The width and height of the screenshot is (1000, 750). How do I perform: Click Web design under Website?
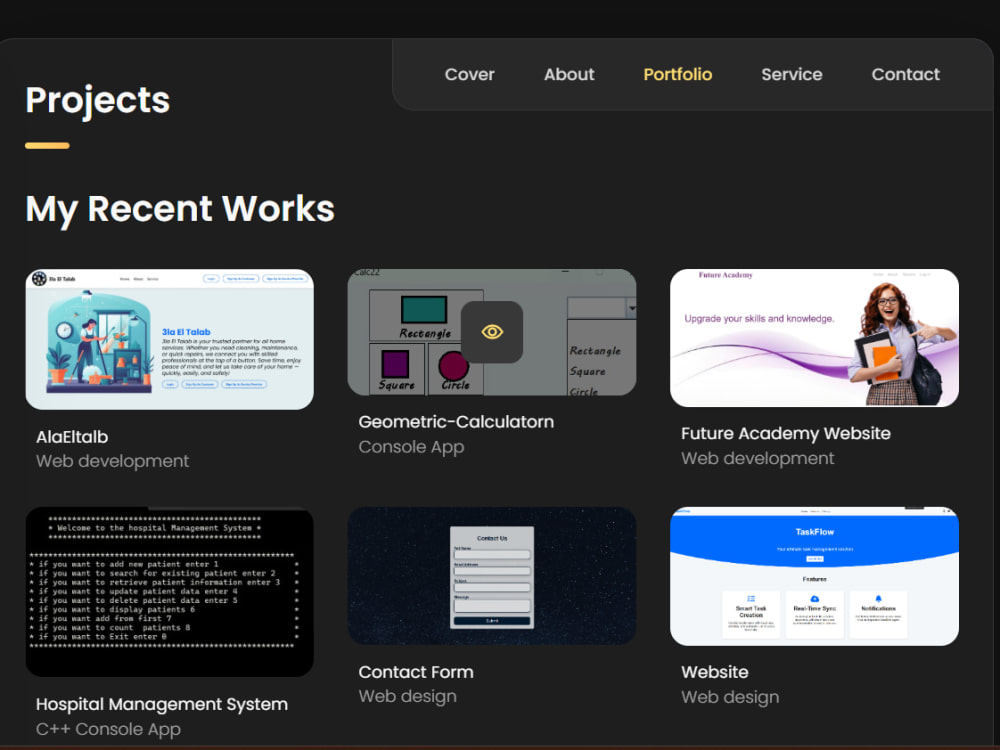tap(730, 697)
